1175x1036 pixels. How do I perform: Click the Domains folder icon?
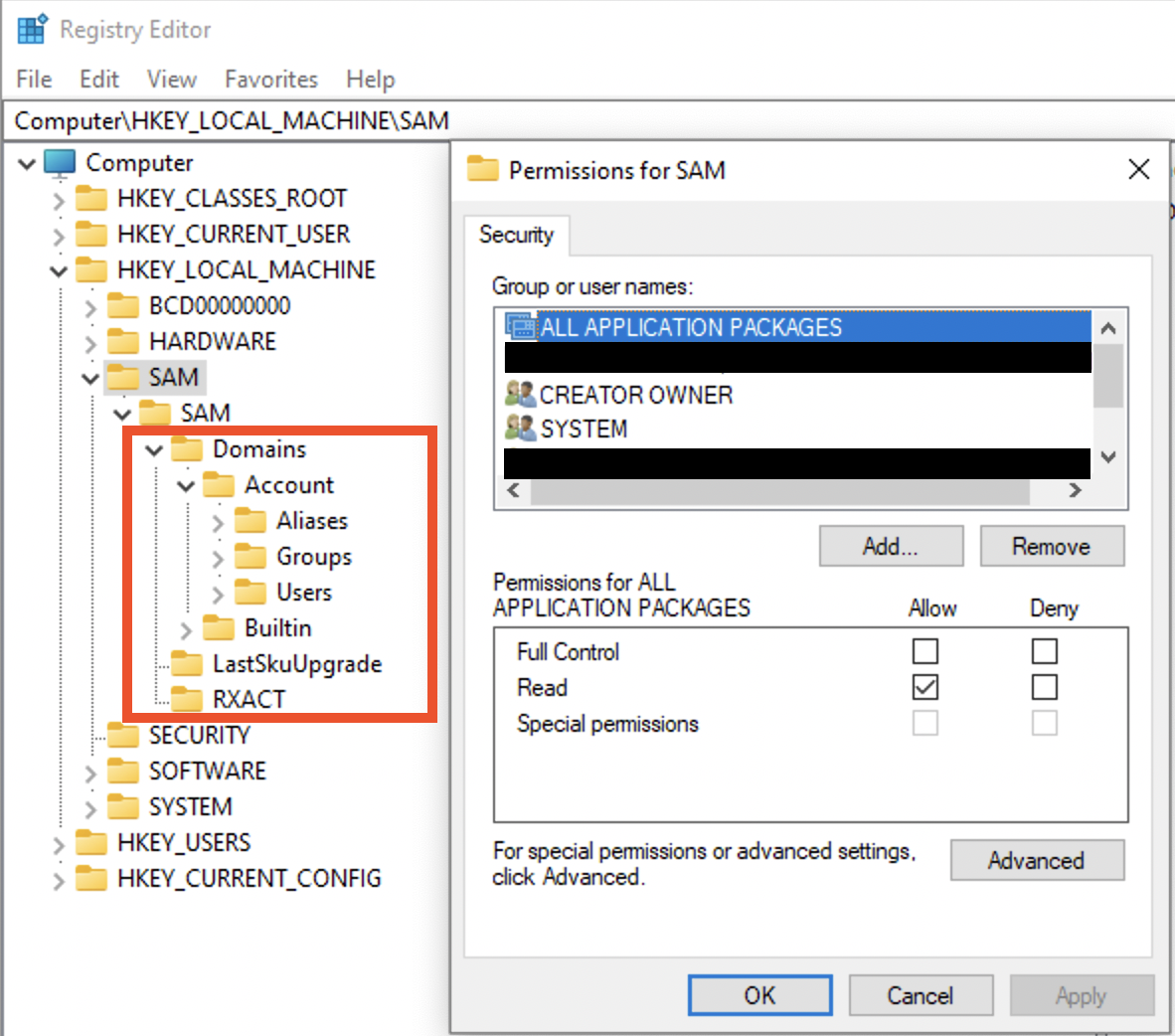(x=187, y=449)
